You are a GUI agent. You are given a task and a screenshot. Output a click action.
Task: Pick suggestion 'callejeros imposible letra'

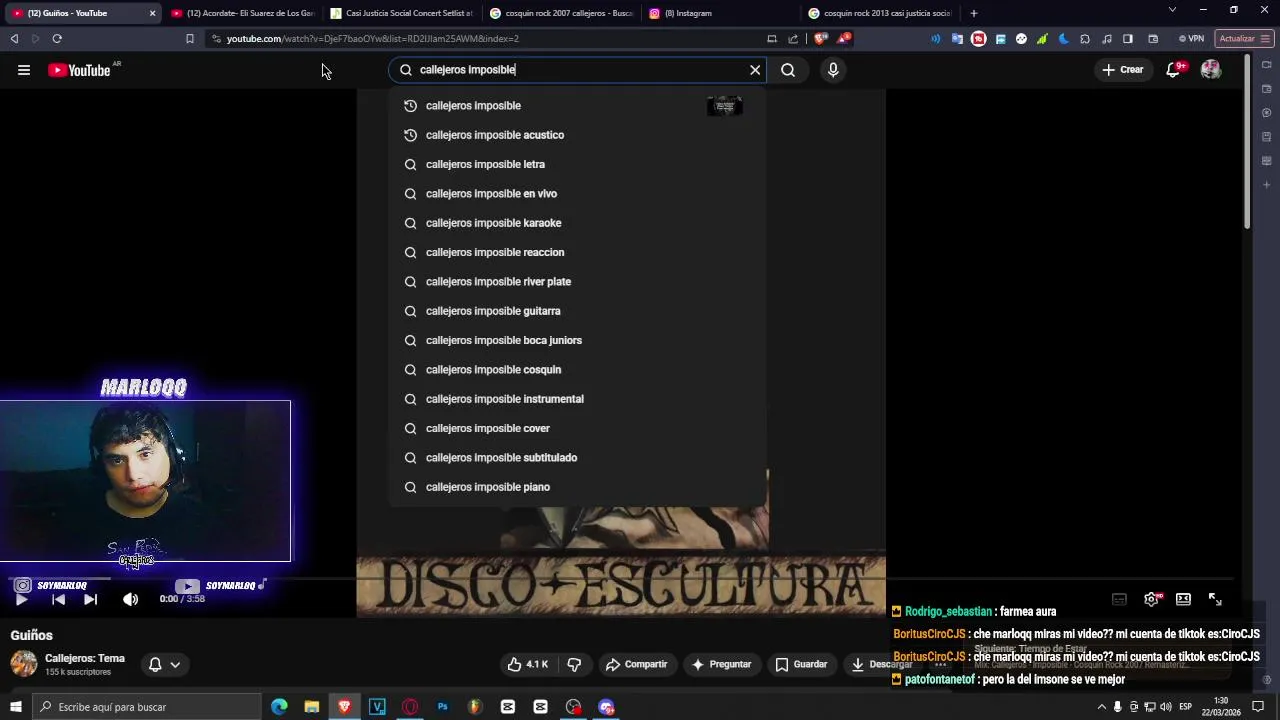pos(578,164)
